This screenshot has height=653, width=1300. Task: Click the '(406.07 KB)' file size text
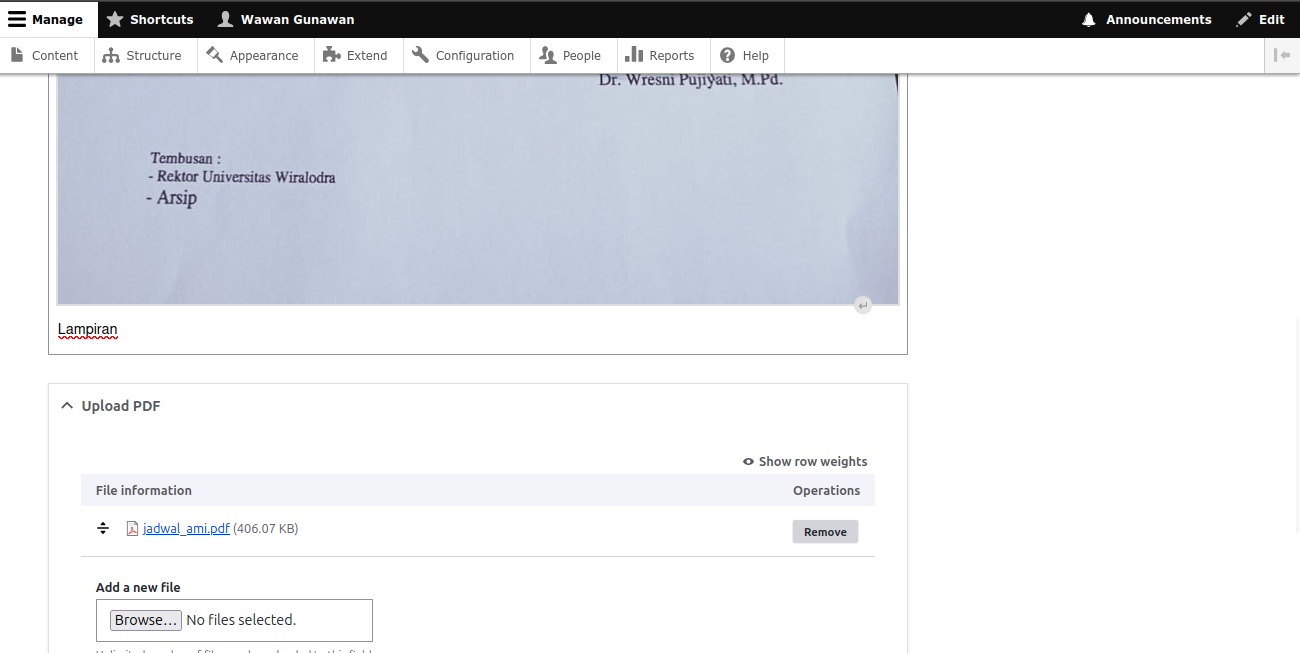265,529
